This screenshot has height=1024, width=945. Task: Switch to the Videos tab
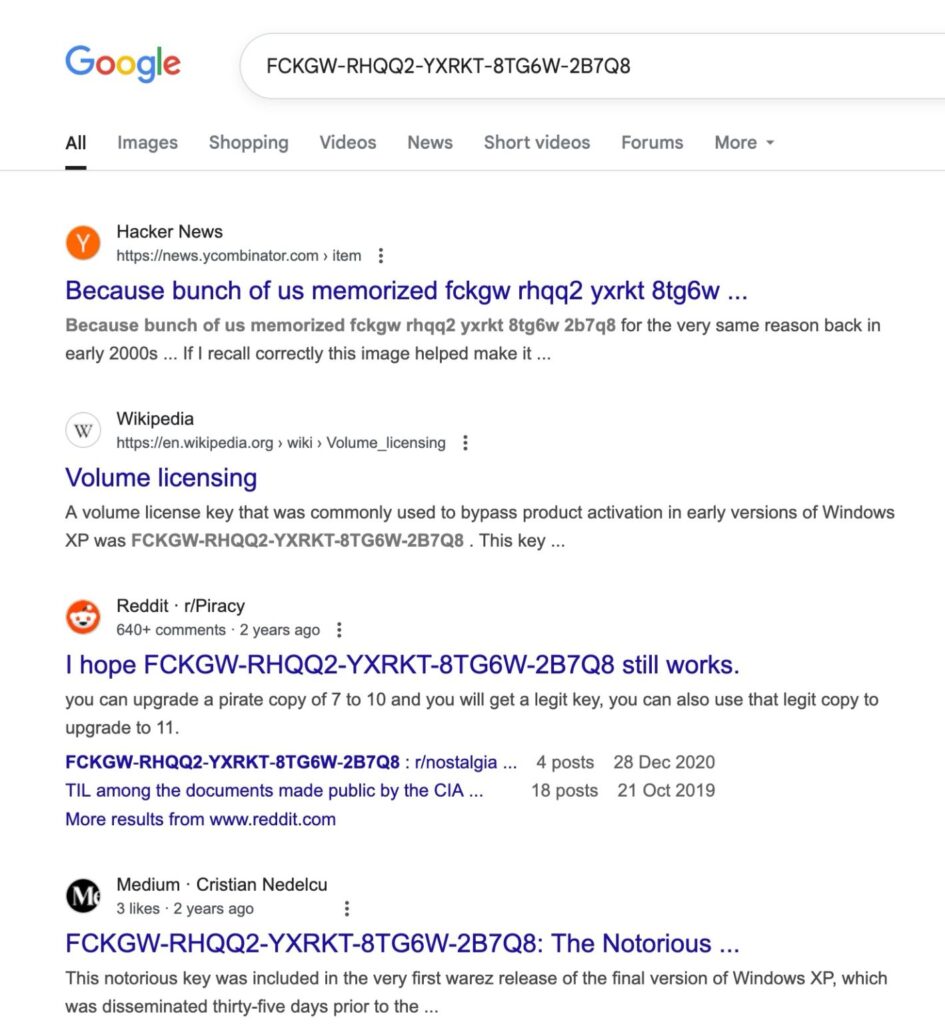pyautogui.click(x=348, y=143)
